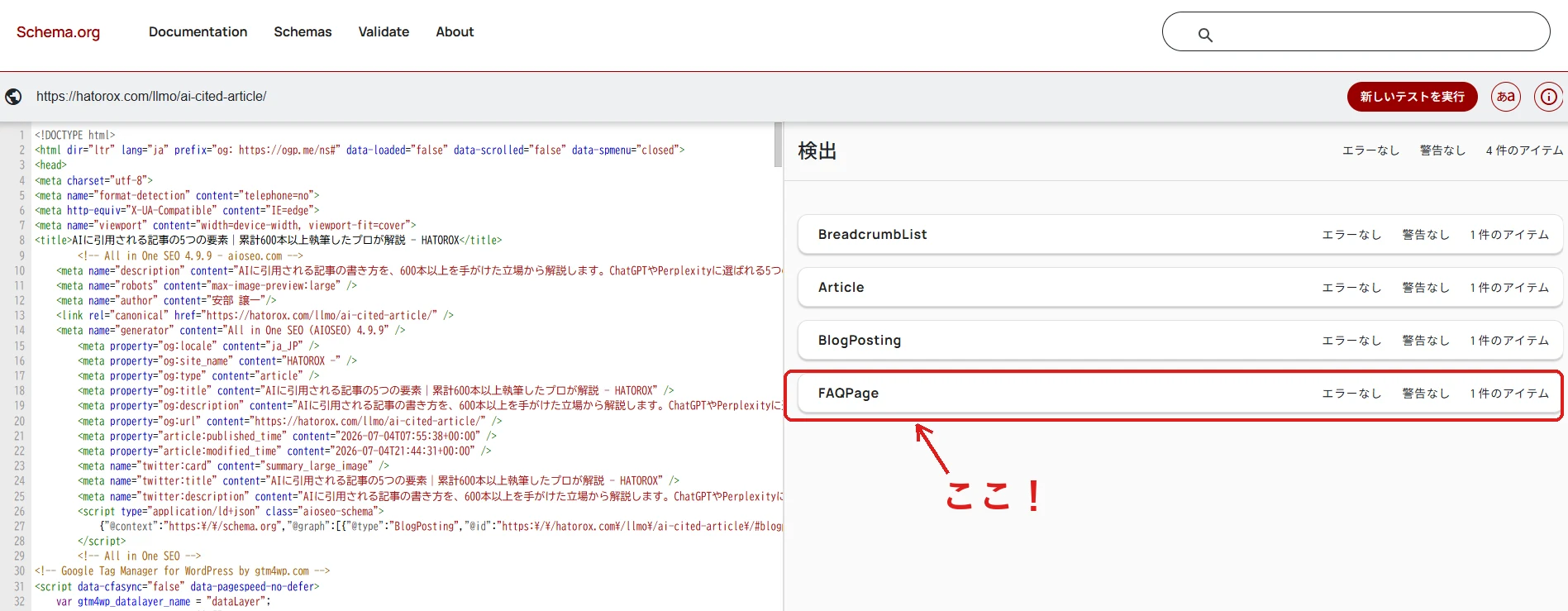
Task: Go to Schema.org home logo
Action: (58, 32)
